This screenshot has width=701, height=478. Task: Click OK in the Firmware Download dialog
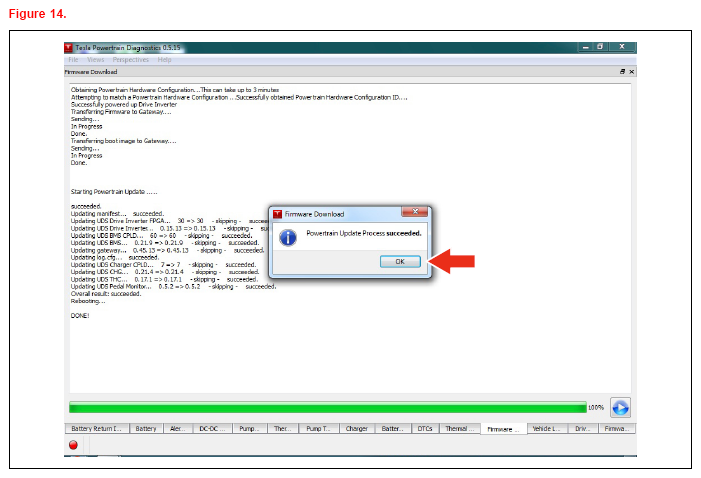[400, 262]
